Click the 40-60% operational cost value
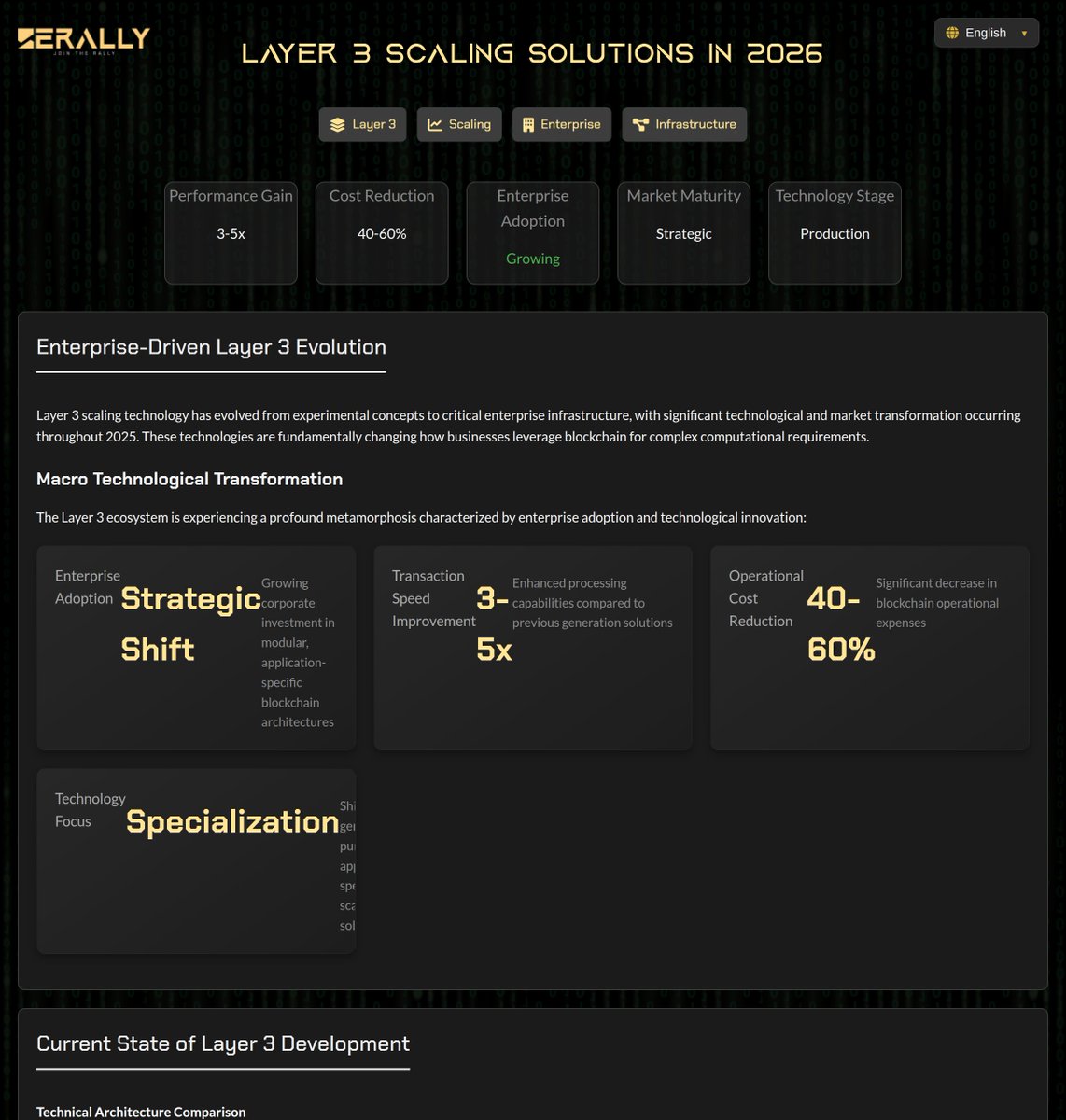This screenshot has height=1120, width=1066. click(841, 623)
